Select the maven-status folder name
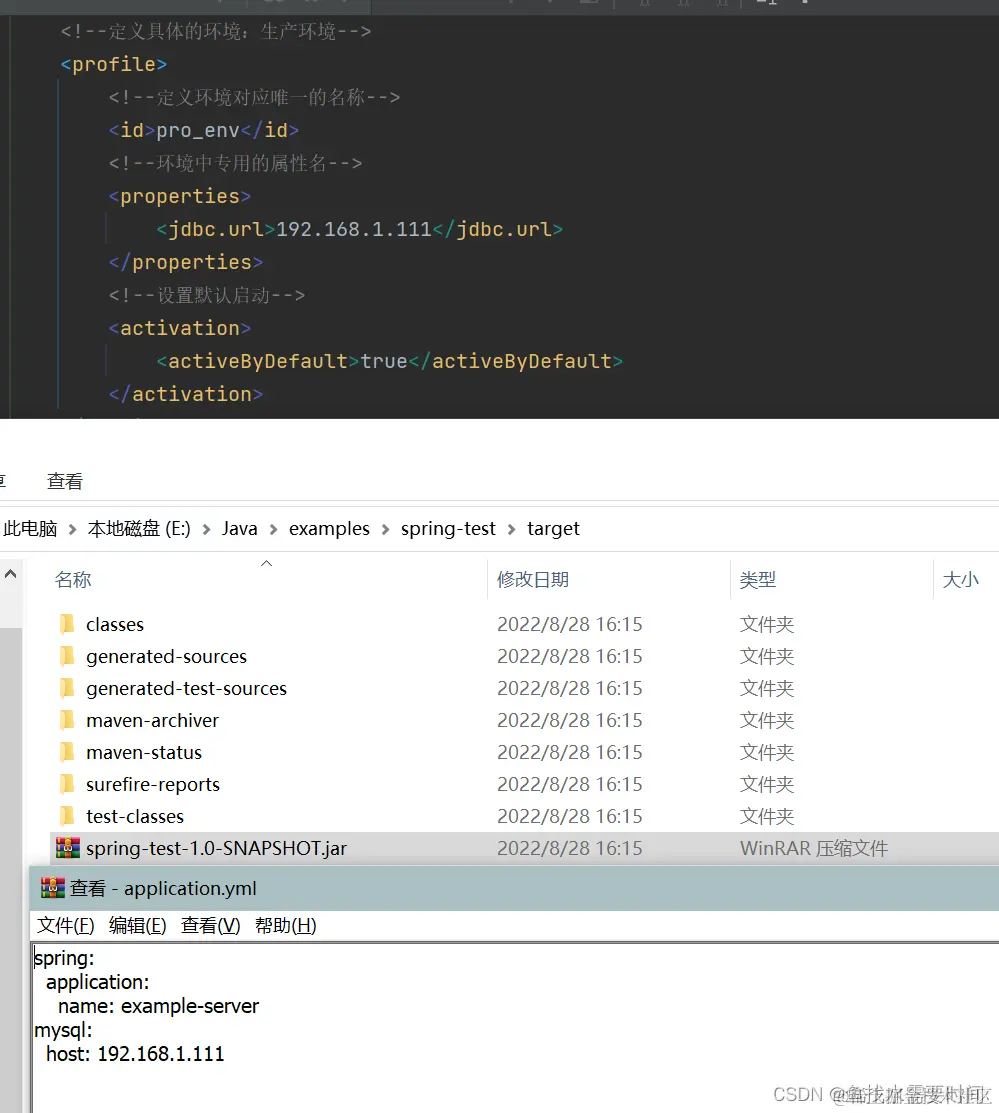 [x=143, y=752]
